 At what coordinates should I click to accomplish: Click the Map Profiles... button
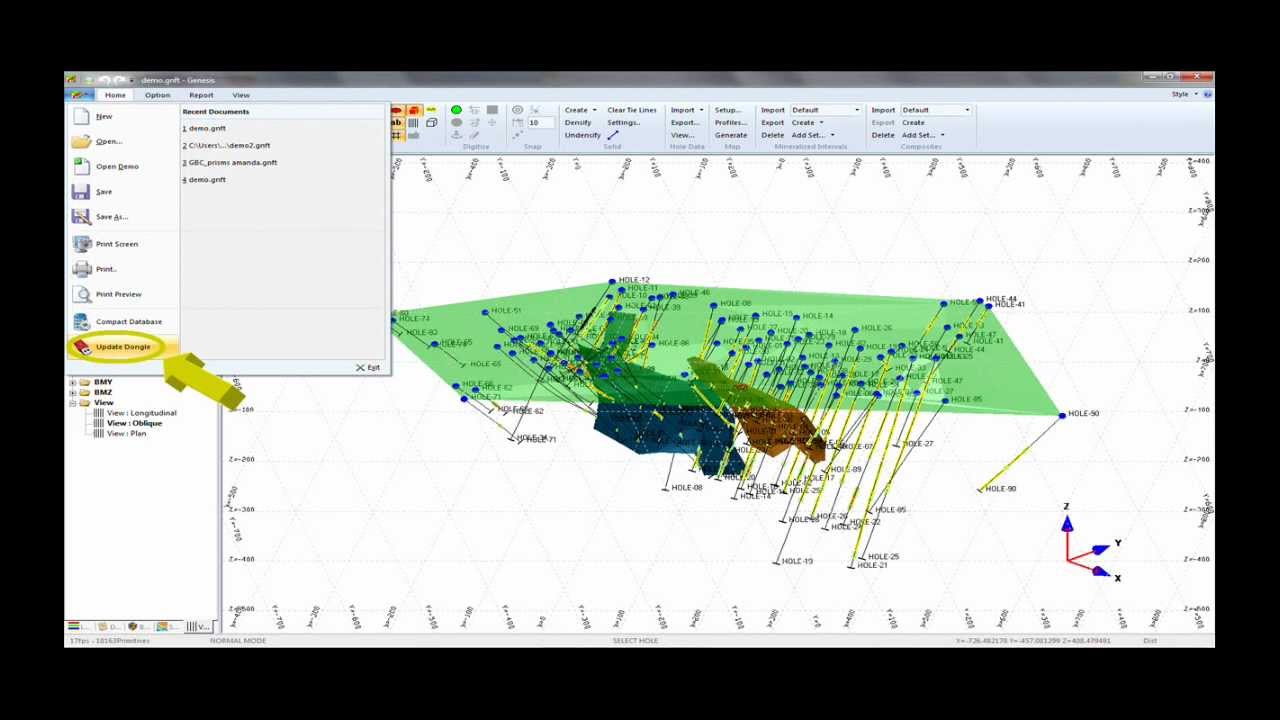click(x=731, y=123)
